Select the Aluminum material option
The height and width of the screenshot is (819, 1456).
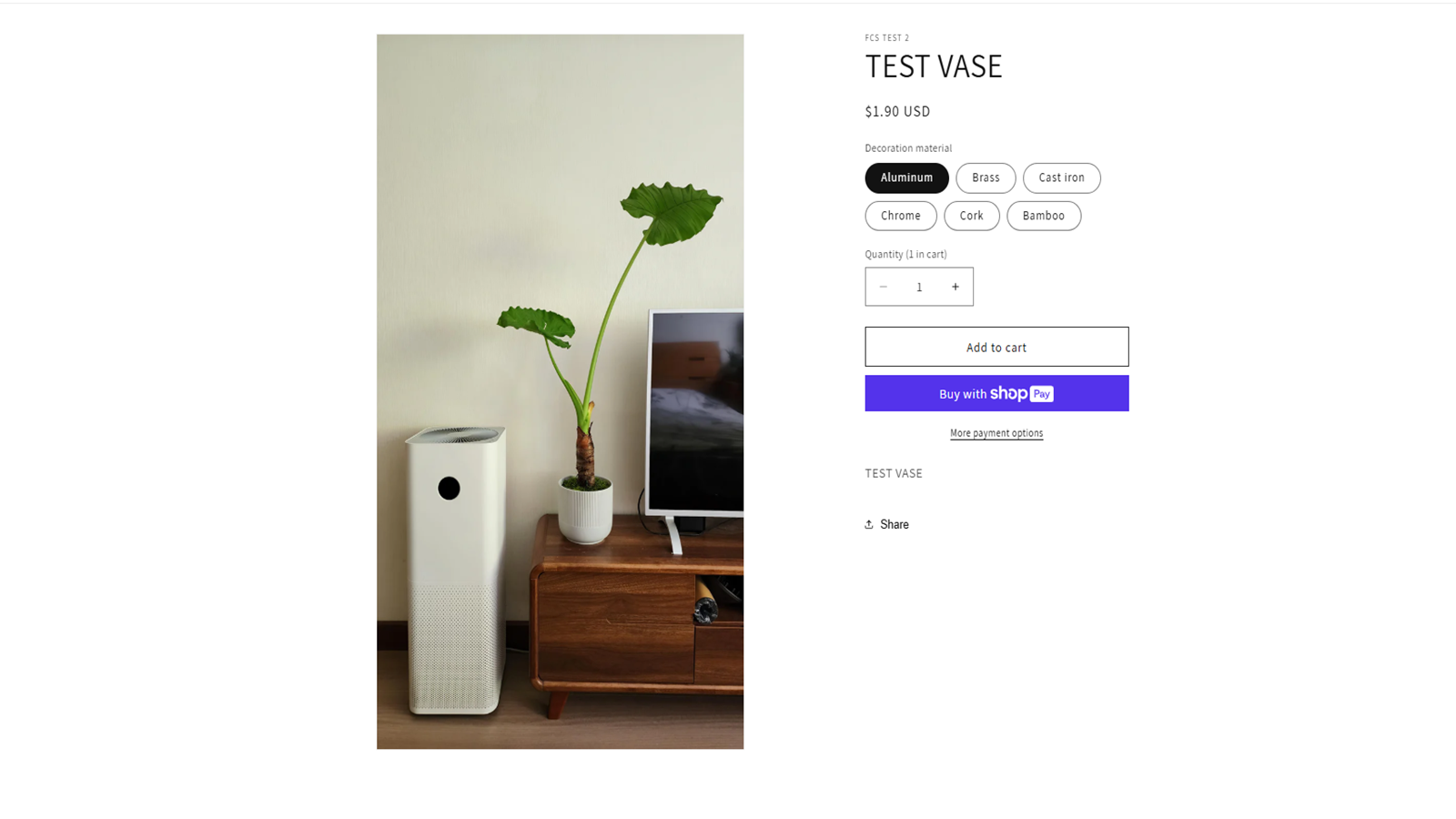pos(906,177)
